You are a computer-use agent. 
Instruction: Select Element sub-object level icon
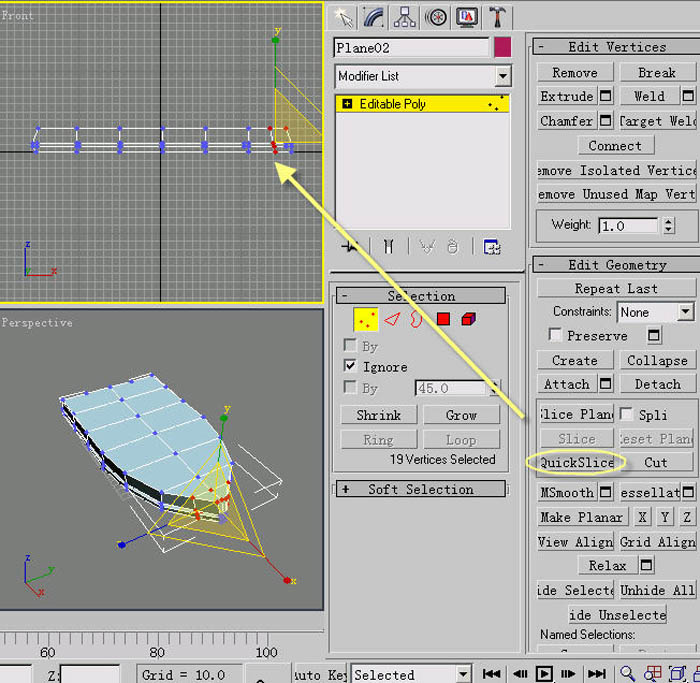[x=469, y=319]
